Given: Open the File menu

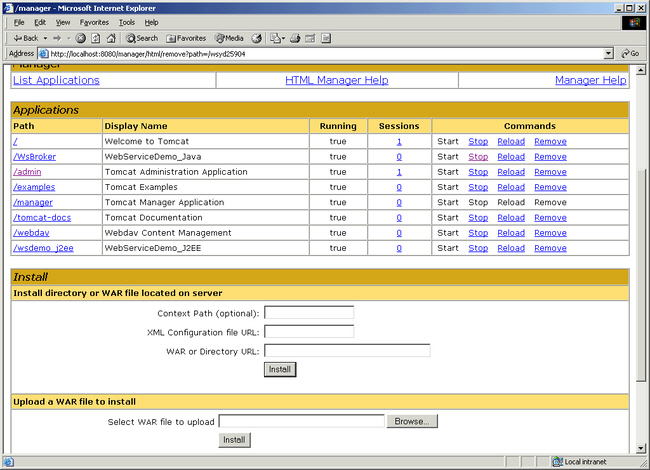Looking at the screenshot, I should point(19,22).
